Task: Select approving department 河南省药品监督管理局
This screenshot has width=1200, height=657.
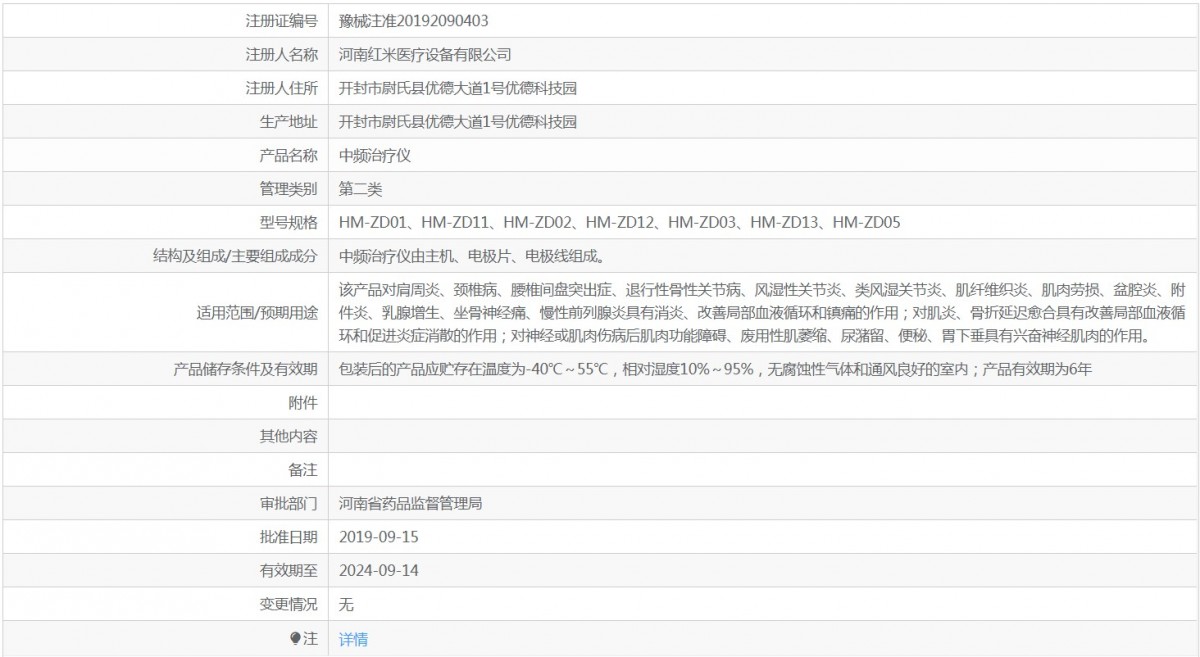Action: [x=411, y=503]
